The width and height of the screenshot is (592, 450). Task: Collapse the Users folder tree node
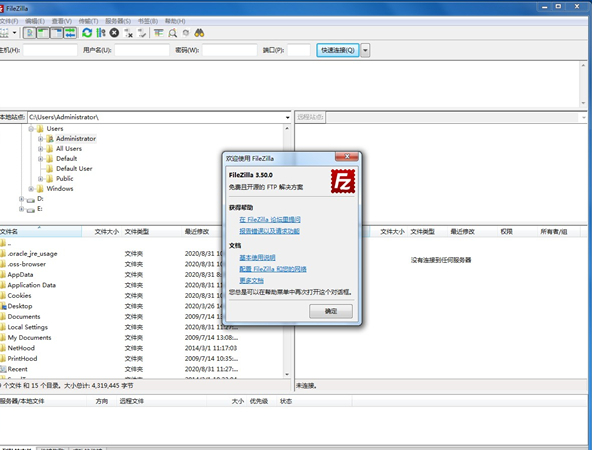[x=31, y=129]
